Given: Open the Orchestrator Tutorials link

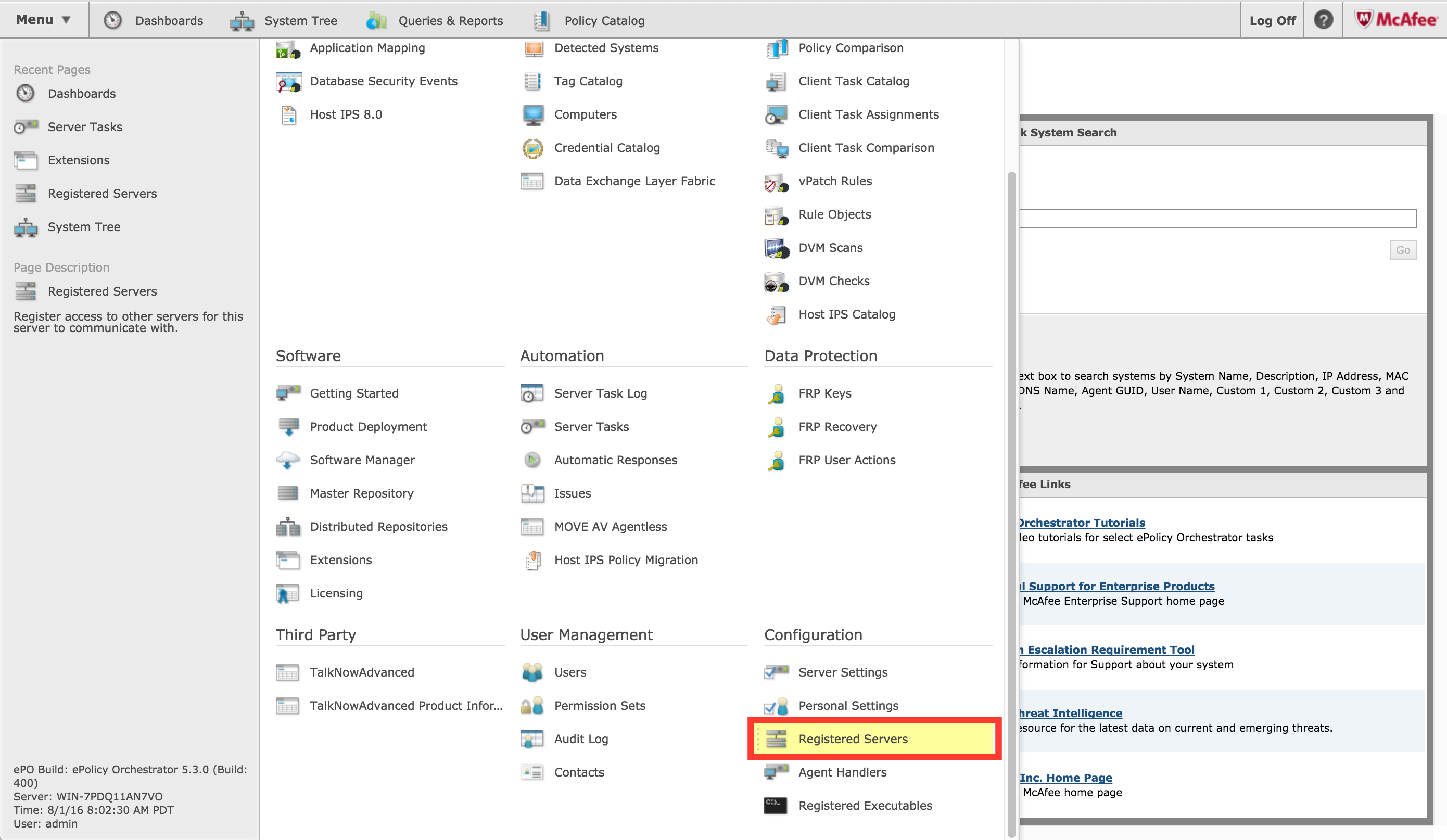Looking at the screenshot, I should (x=1080, y=523).
